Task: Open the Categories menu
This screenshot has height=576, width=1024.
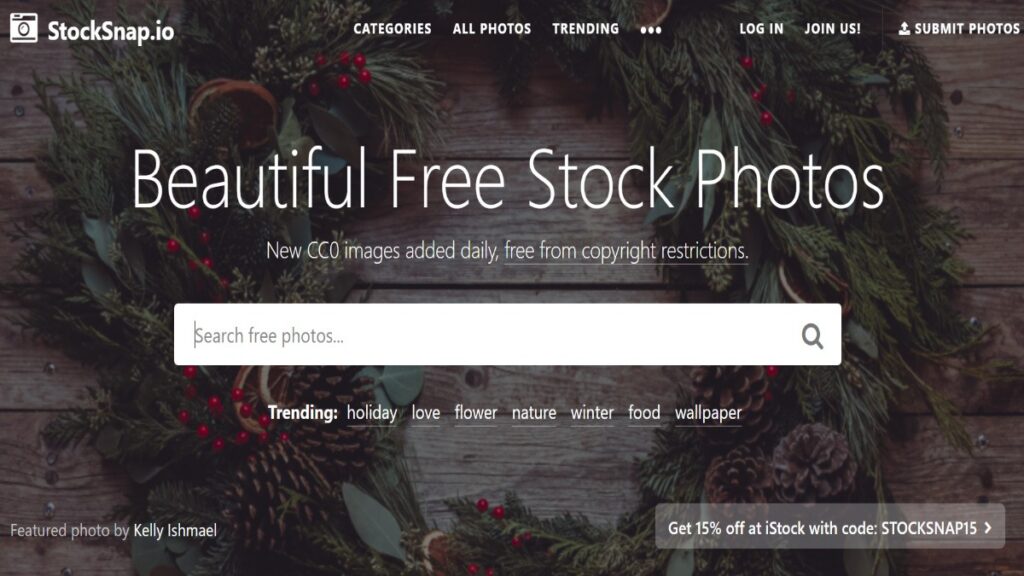Action: coord(392,29)
